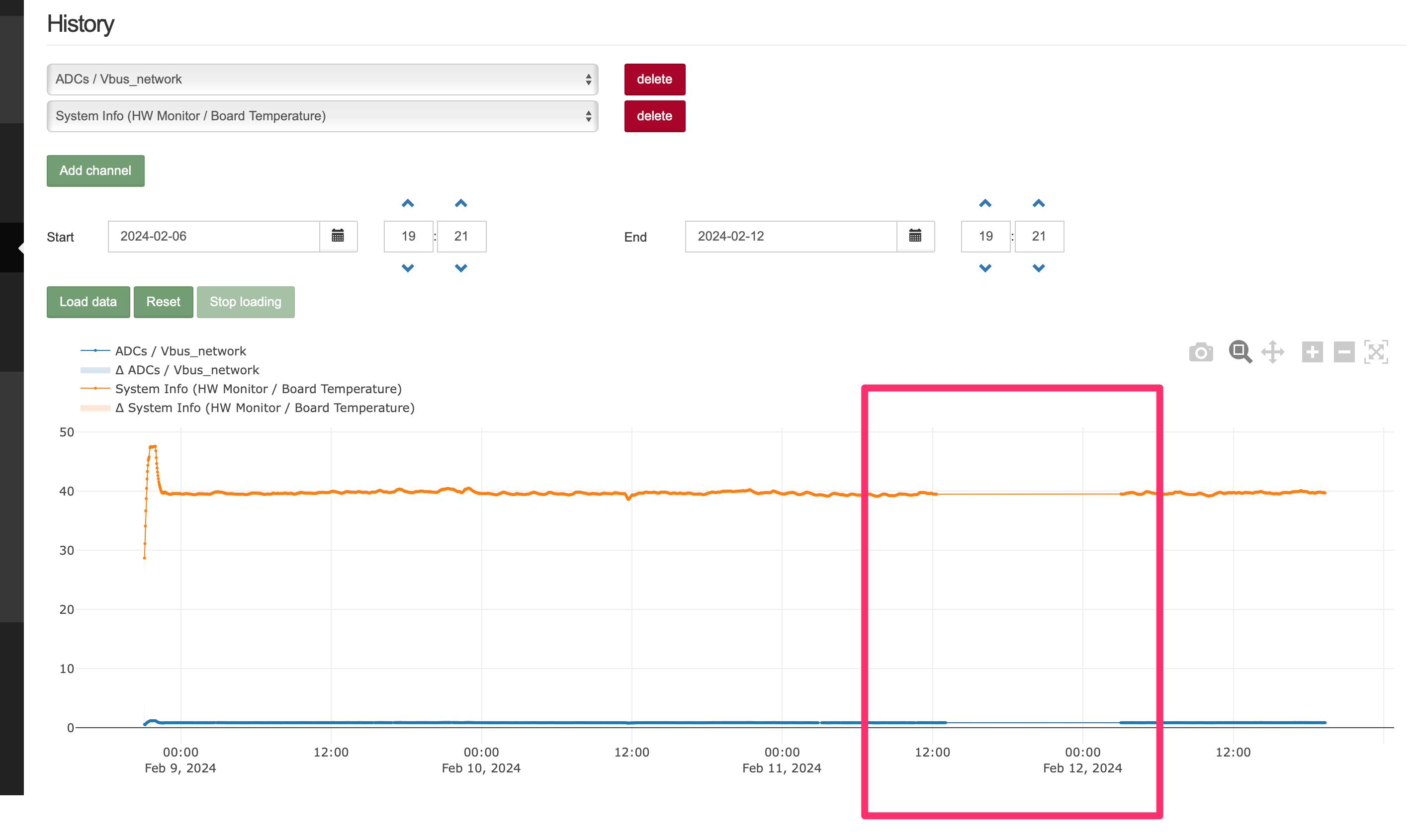Click the Load data button
This screenshot has height=840, width=1416.
point(88,302)
